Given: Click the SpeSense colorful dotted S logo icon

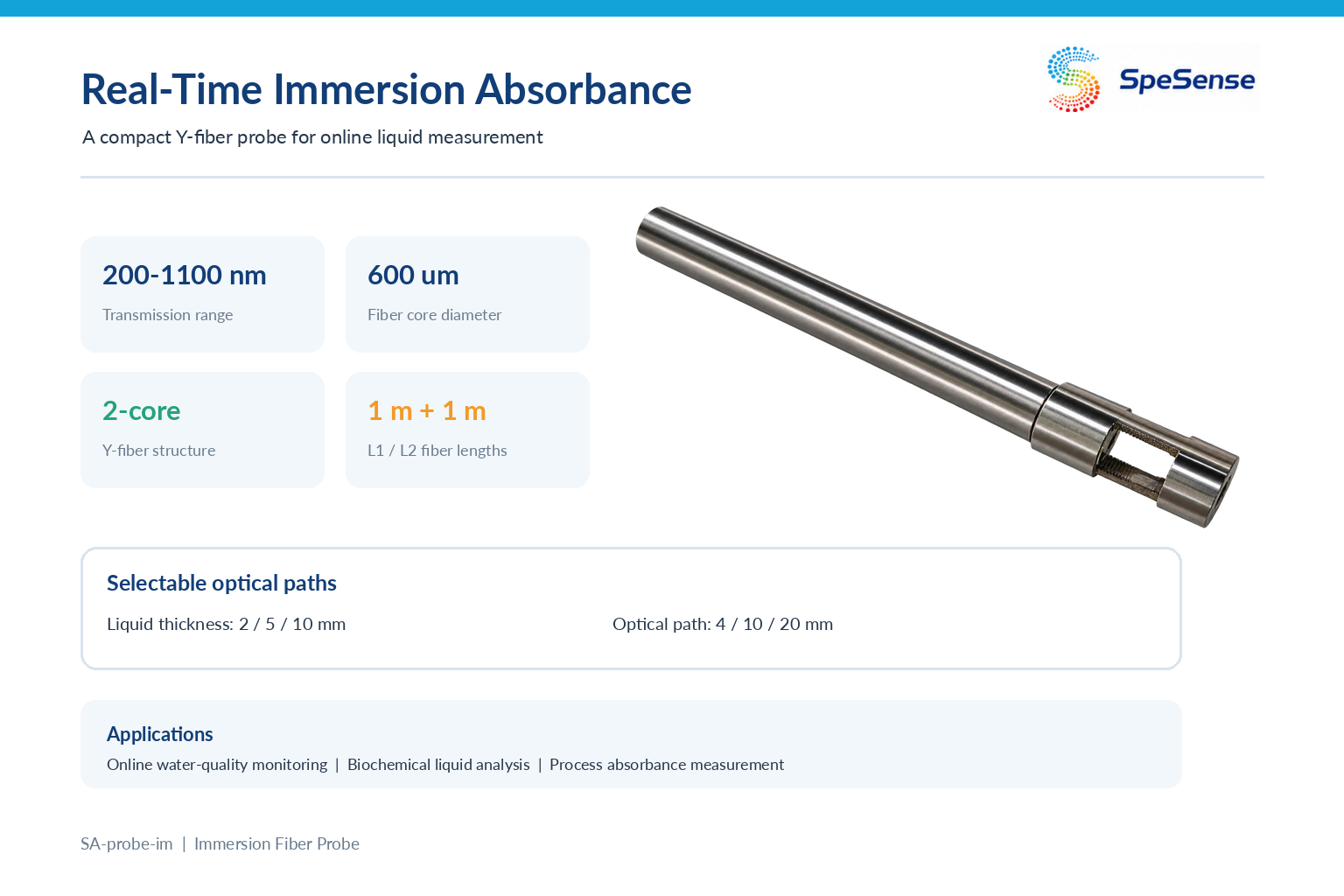Looking at the screenshot, I should (x=1074, y=79).
